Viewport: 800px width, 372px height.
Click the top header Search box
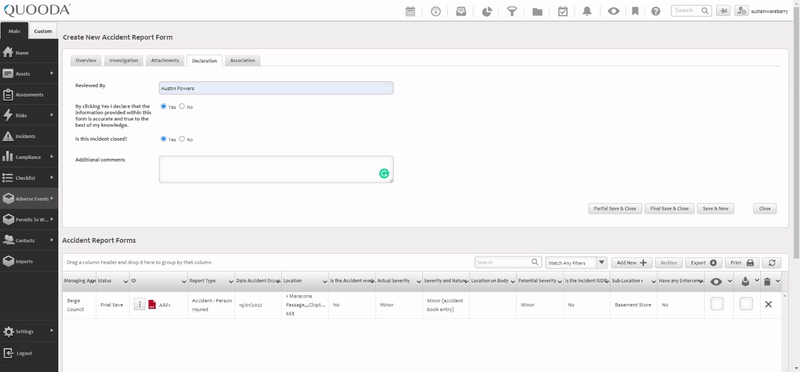pyautogui.click(x=691, y=11)
